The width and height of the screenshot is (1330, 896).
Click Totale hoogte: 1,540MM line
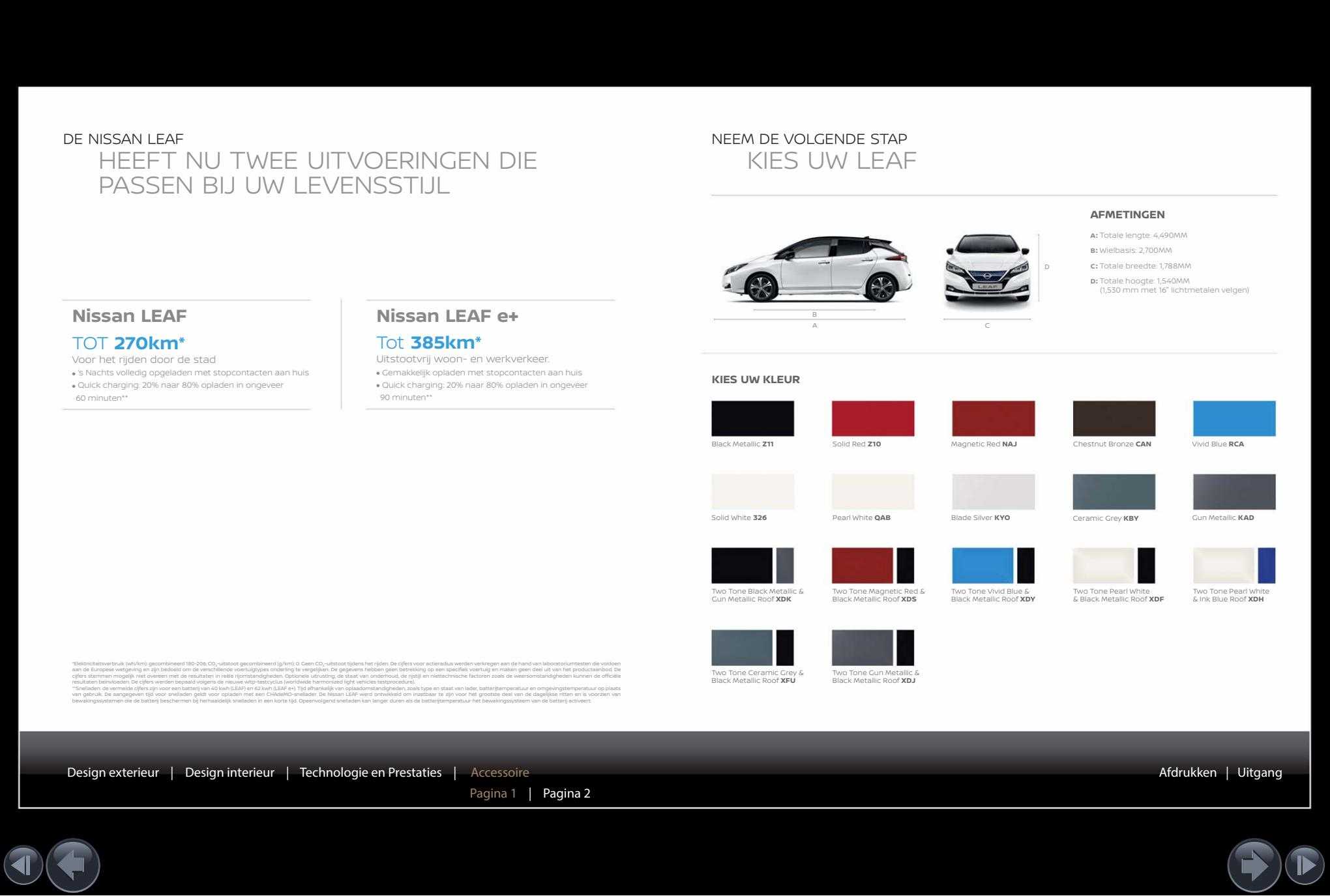tap(1140, 281)
